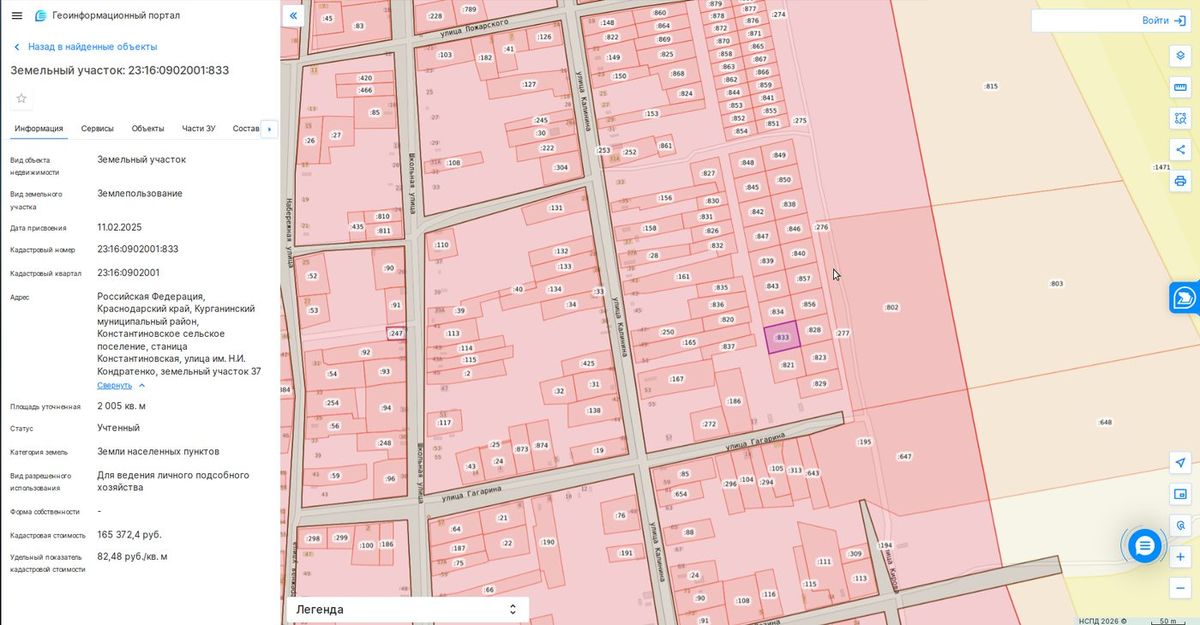This screenshot has height=625, width=1200.
Task: Zoom out of the map
Action: point(1180,587)
